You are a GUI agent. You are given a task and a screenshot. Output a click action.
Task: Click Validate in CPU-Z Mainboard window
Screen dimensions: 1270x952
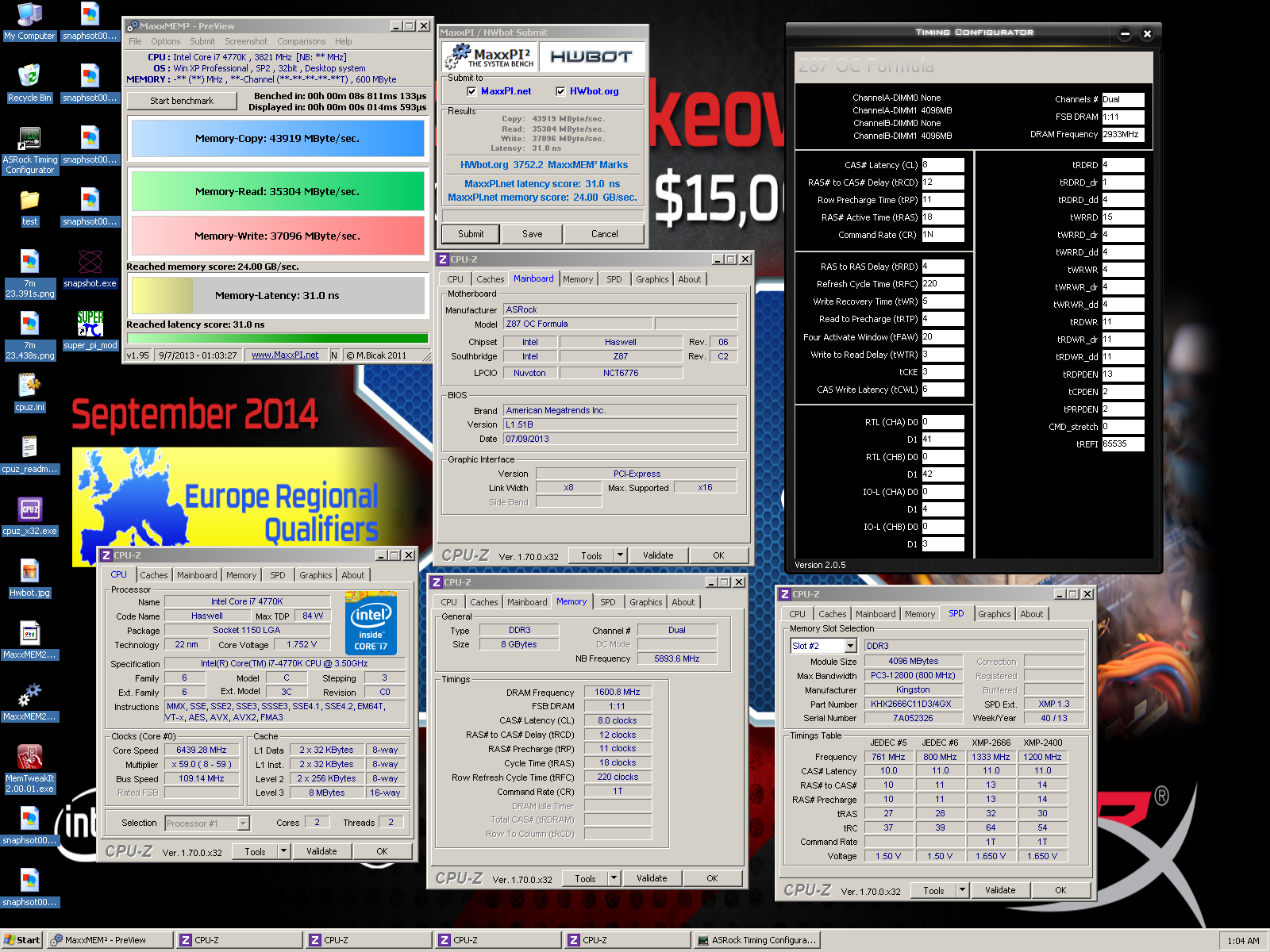[658, 555]
